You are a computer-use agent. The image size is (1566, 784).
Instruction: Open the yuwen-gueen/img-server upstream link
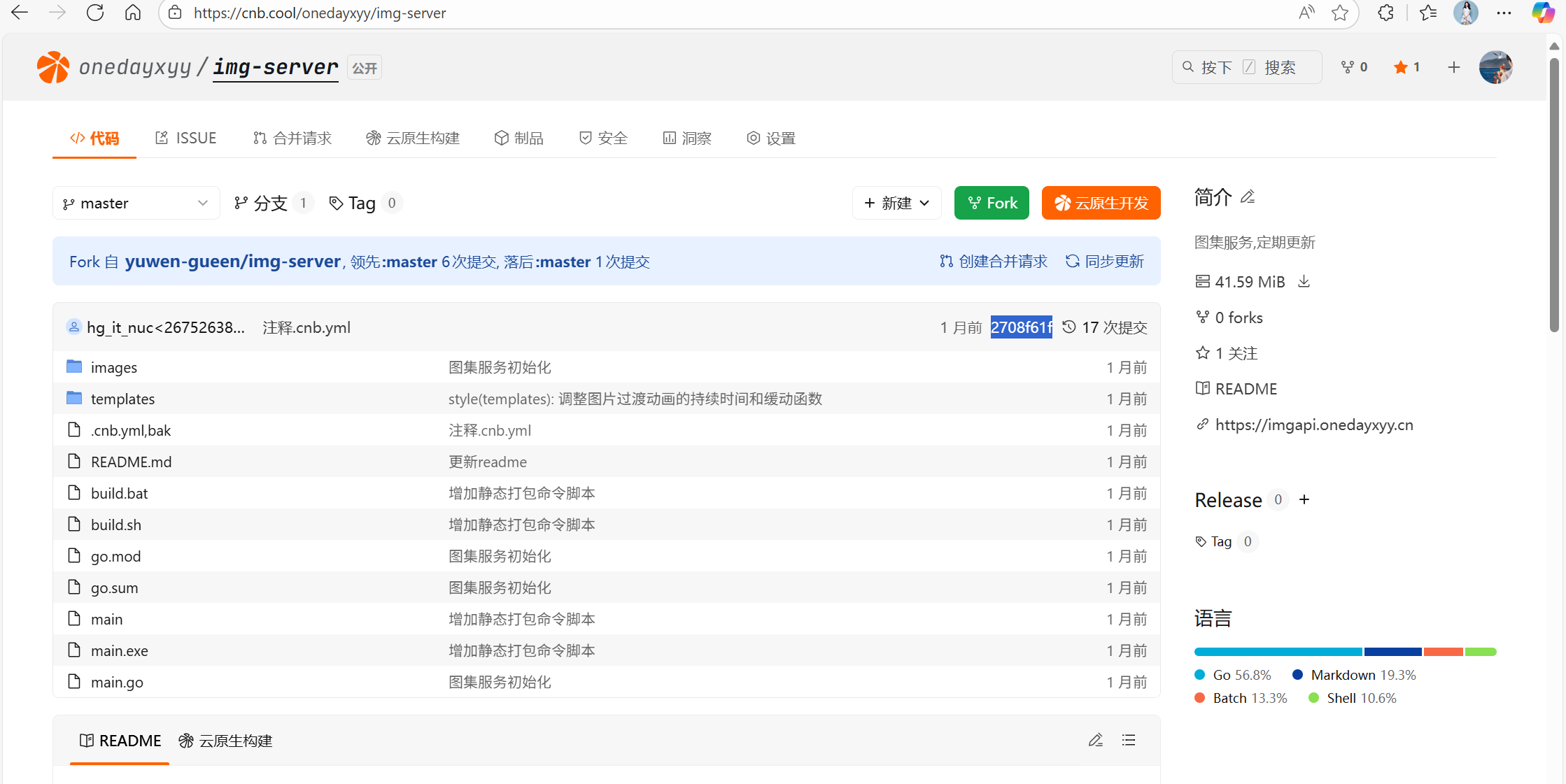pos(232,262)
